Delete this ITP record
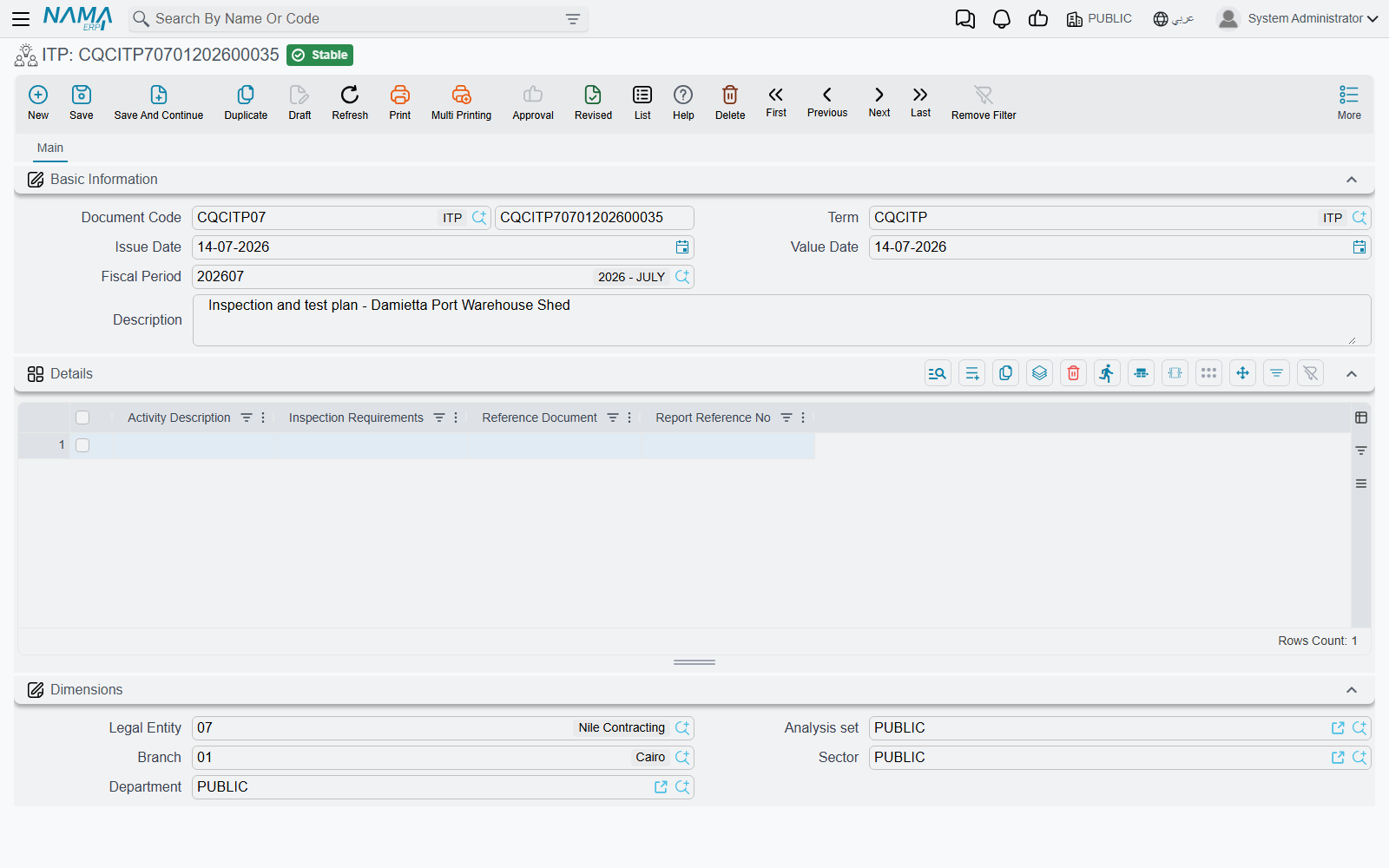This screenshot has width=1389, height=868. 730,102
